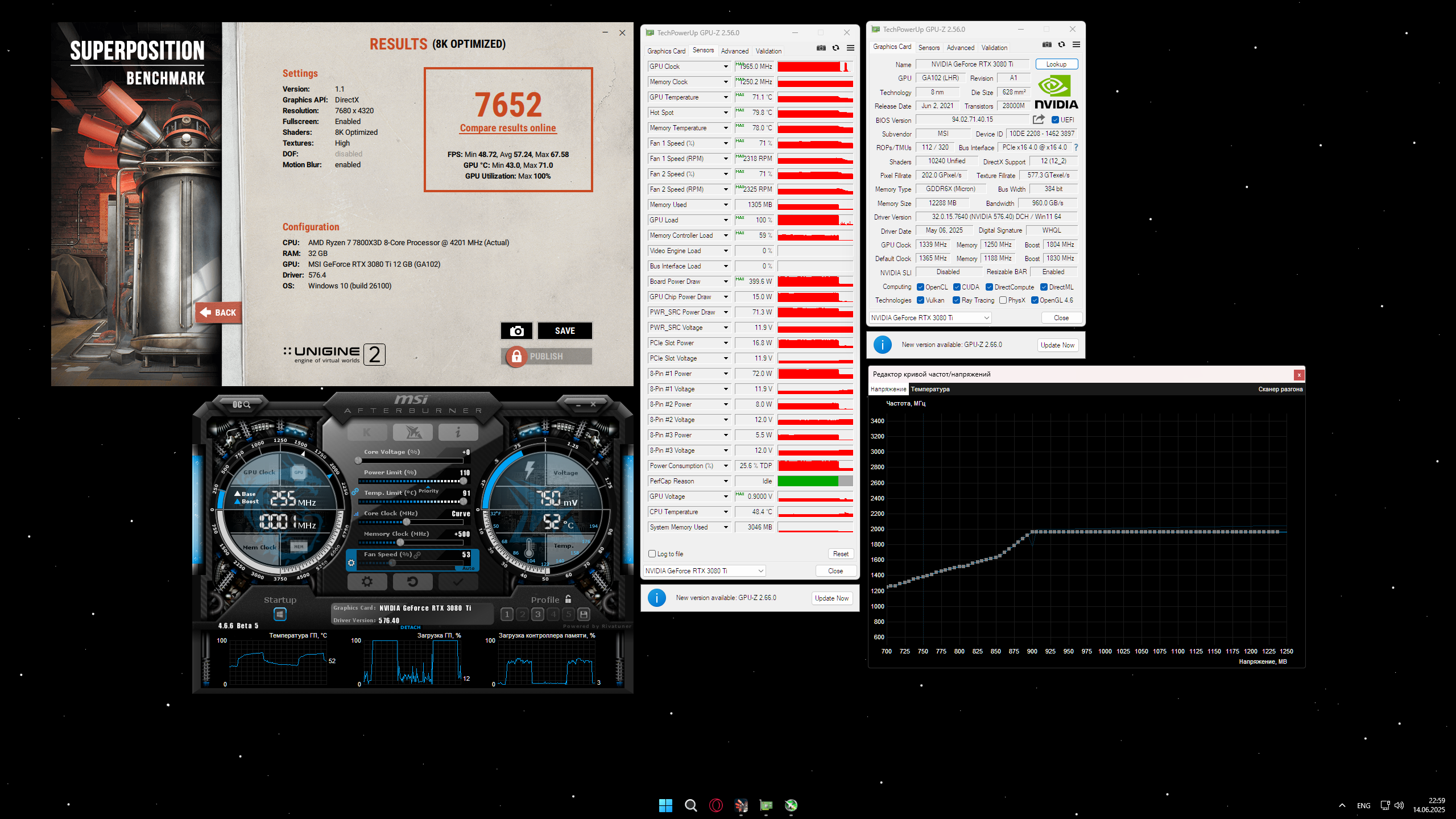Open Board Power Draw sensor dropdown
This screenshot has width=1456, height=819.
726,282
